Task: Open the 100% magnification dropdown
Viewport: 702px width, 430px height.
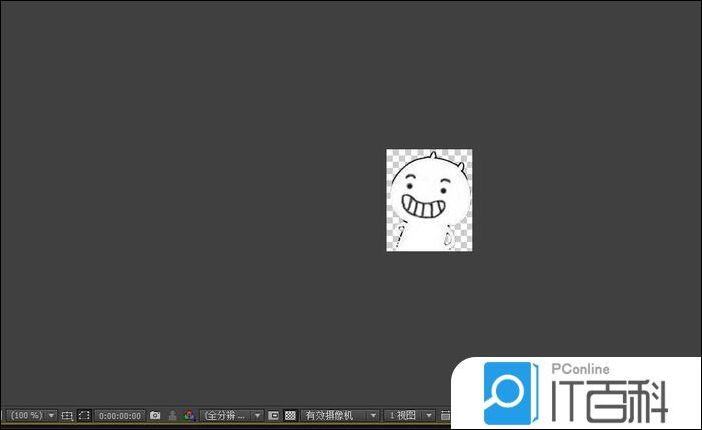Action: click(x=32, y=415)
